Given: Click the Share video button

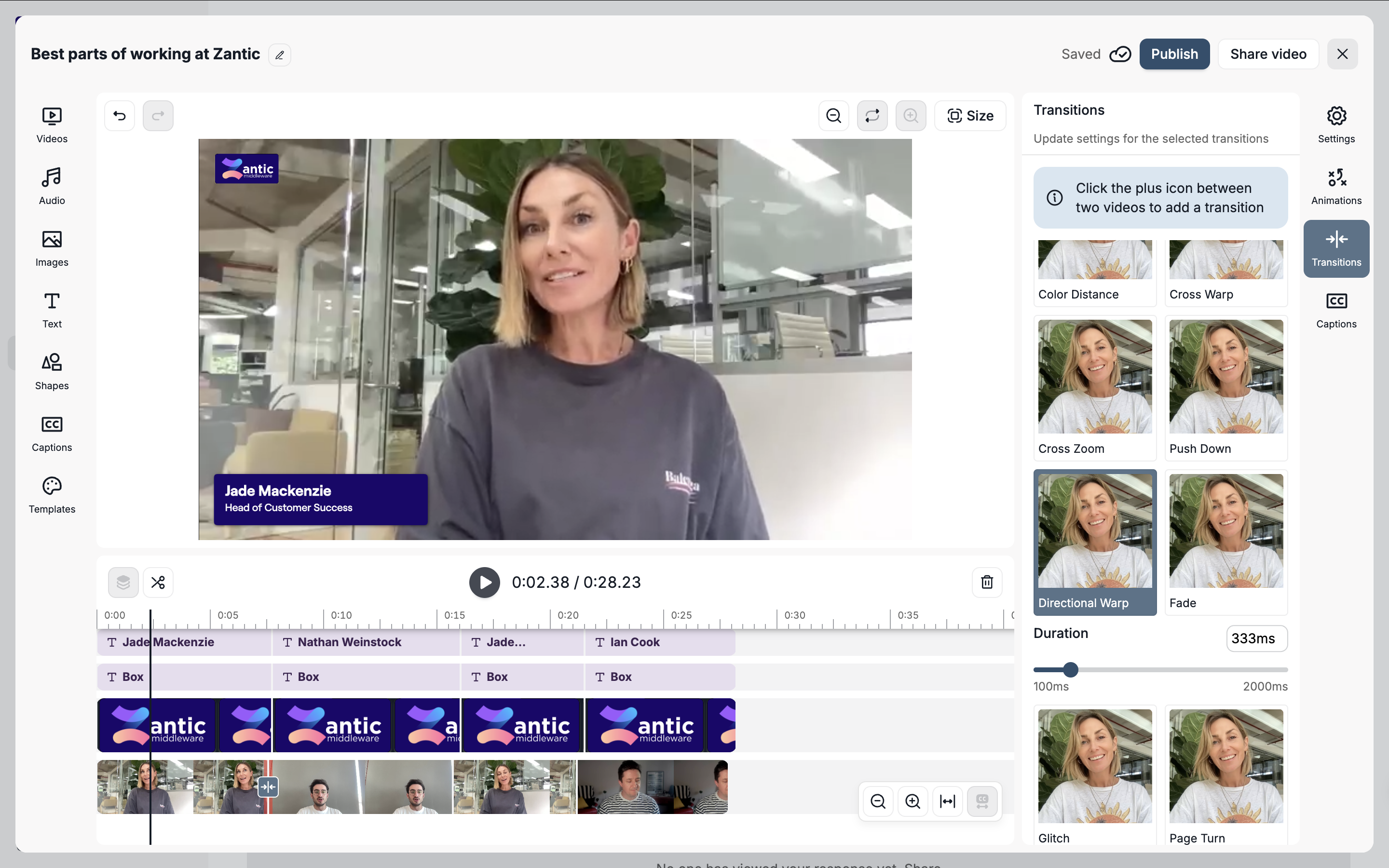Looking at the screenshot, I should click(x=1268, y=54).
